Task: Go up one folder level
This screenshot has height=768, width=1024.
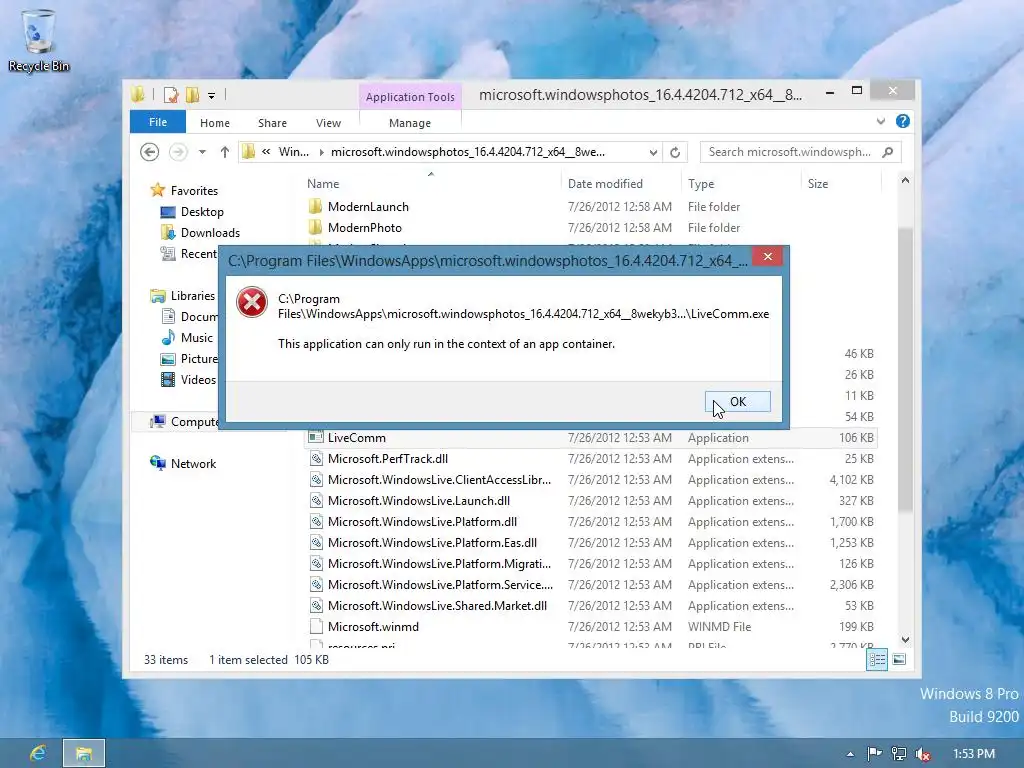Action: tap(225, 152)
